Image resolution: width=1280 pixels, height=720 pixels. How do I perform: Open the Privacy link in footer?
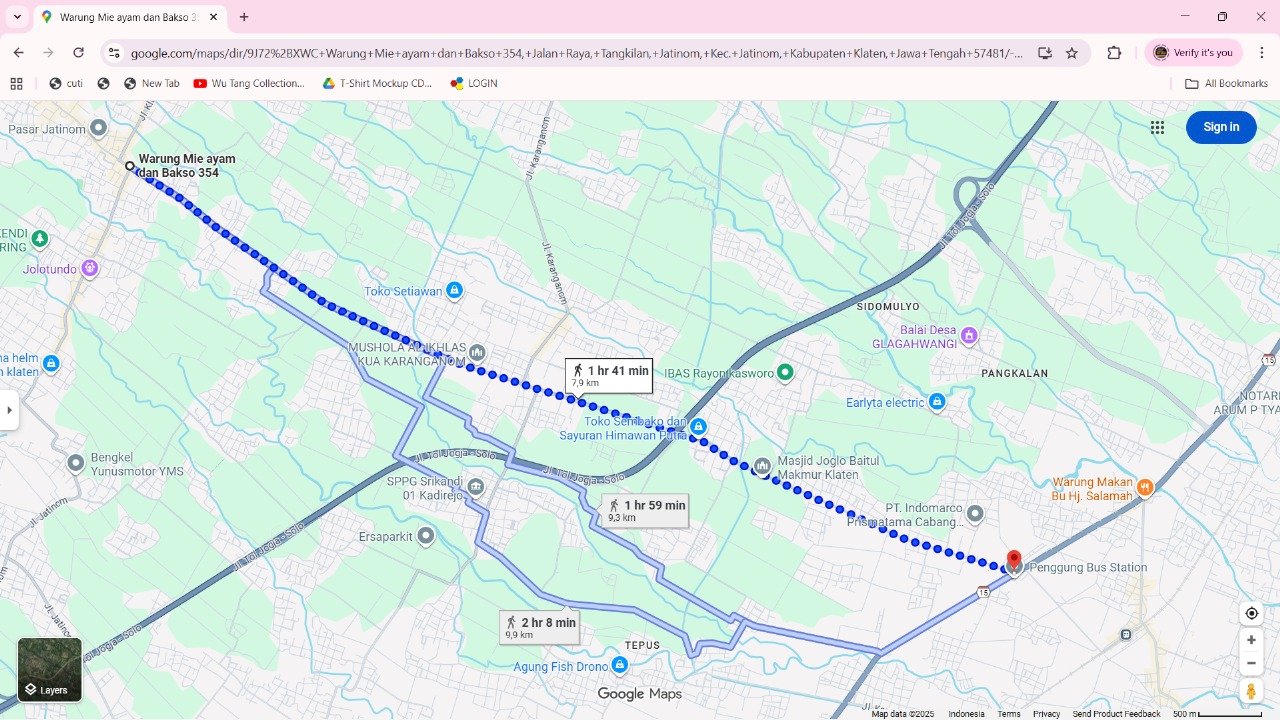pyautogui.click(x=1046, y=714)
